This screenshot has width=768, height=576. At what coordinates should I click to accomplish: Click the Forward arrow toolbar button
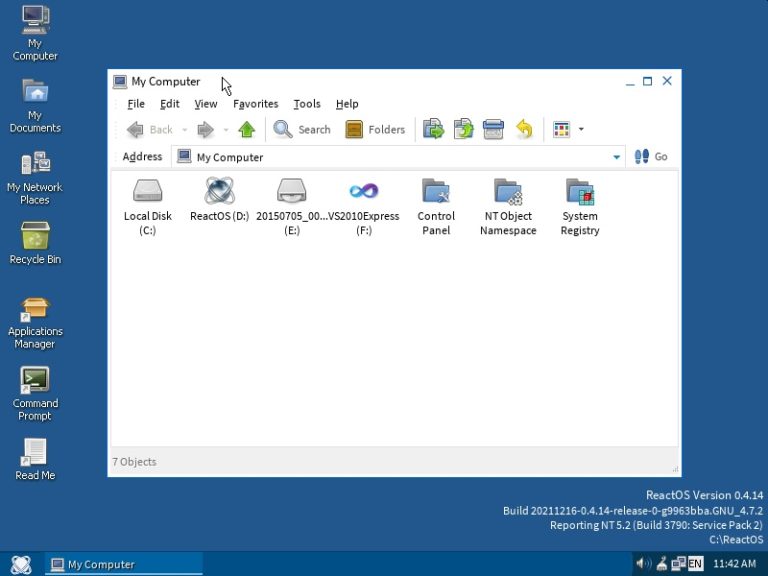click(206, 130)
